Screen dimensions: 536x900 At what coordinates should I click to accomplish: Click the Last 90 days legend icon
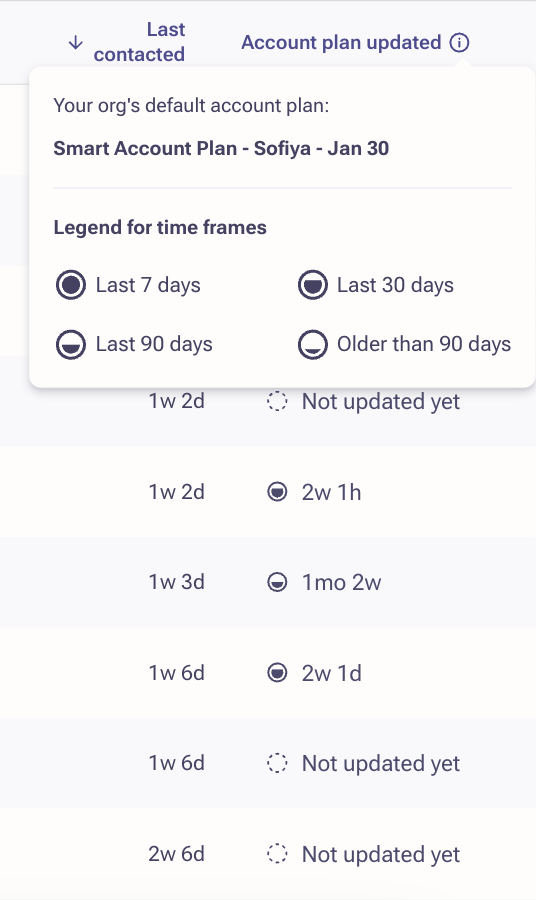[71, 344]
